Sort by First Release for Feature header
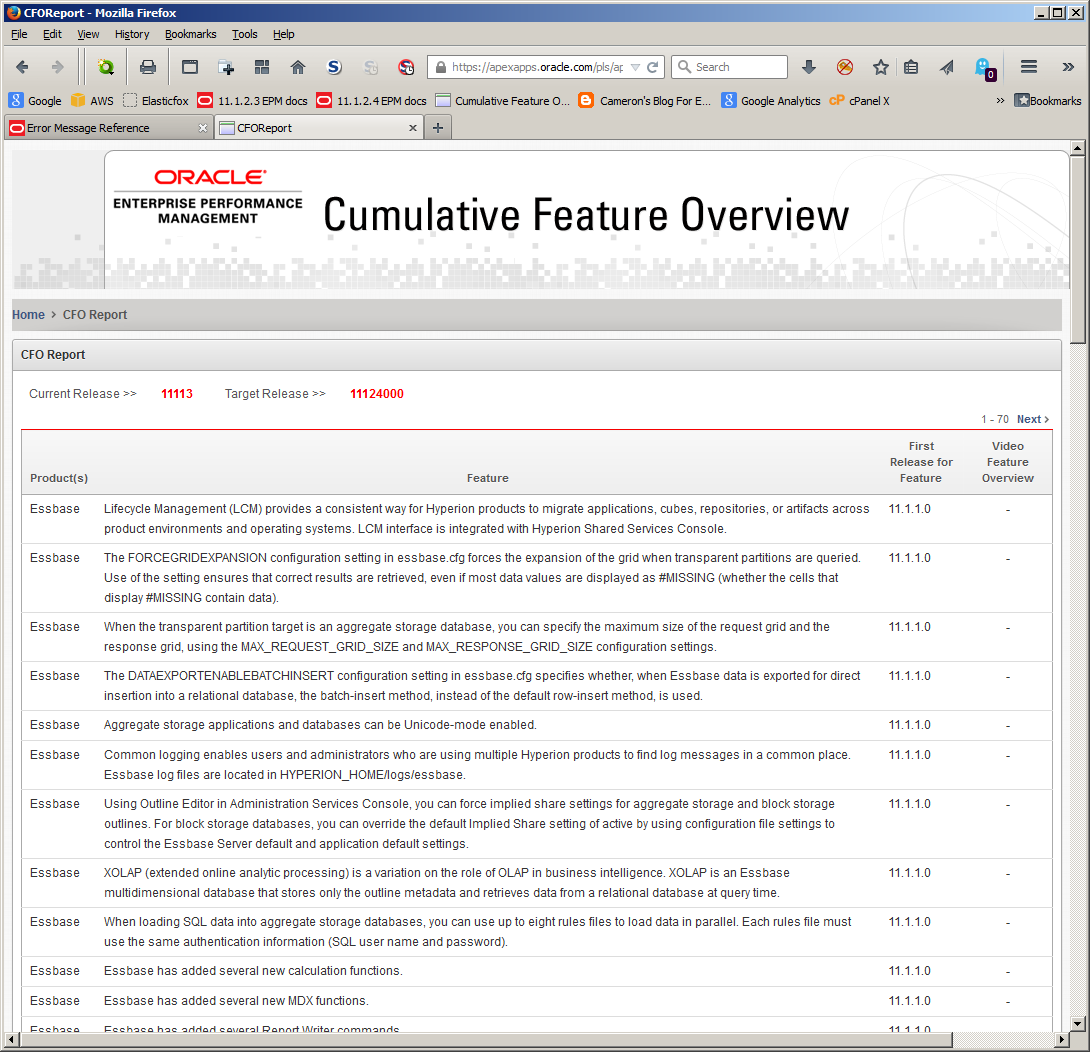Viewport: 1090px width, 1052px height. tap(921, 462)
